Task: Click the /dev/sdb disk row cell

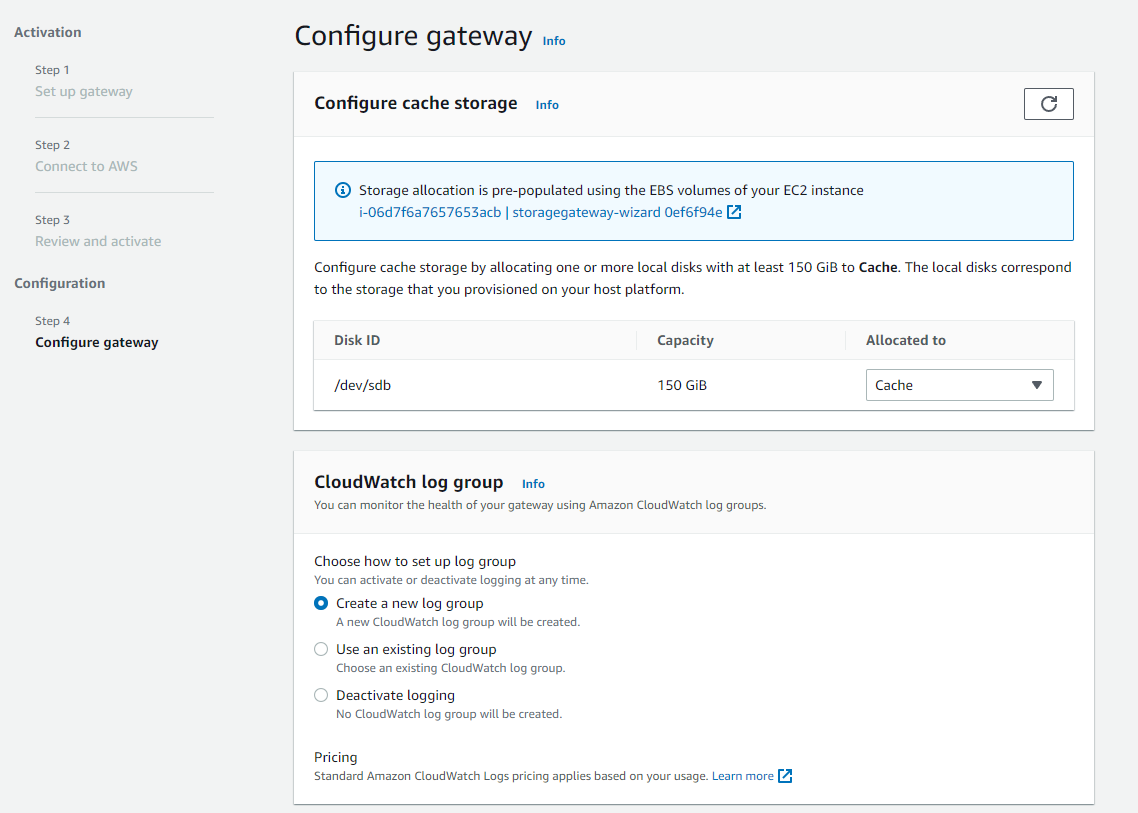Action: pyautogui.click(x=363, y=385)
